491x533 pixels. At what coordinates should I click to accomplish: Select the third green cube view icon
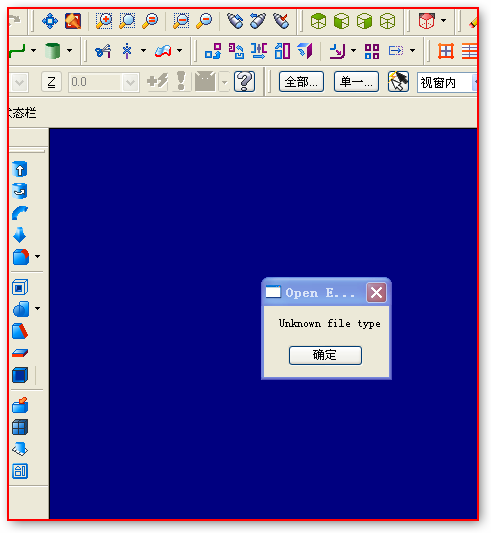pos(365,21)
